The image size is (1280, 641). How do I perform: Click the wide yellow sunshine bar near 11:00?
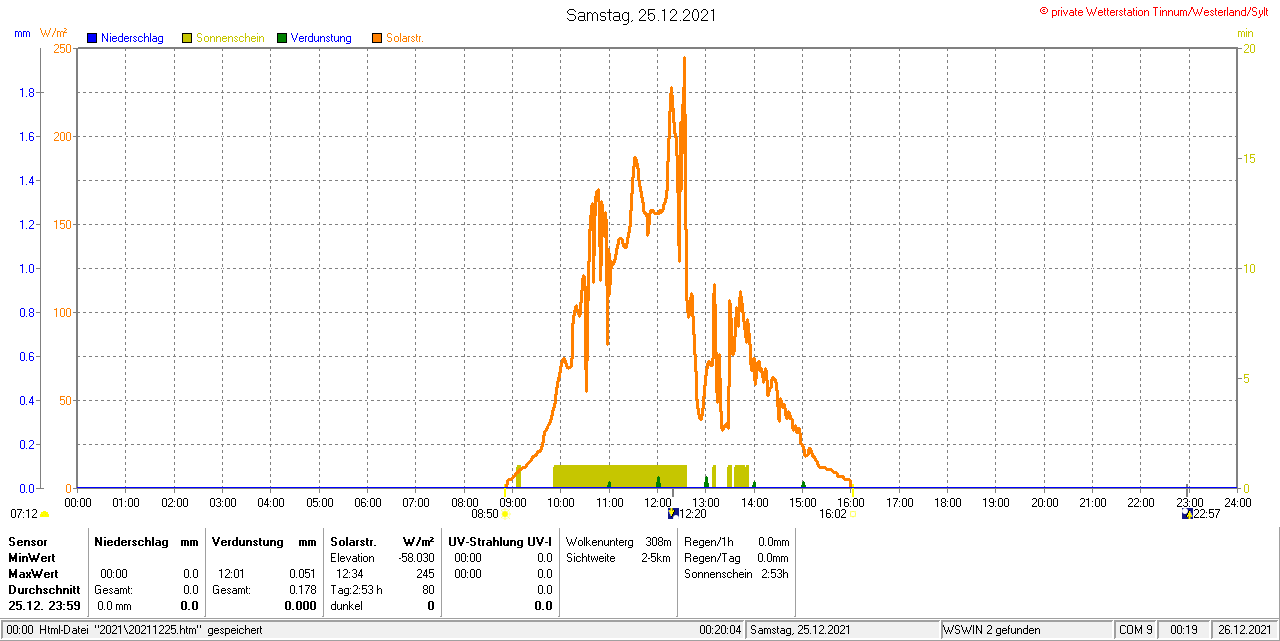[620, 476]
